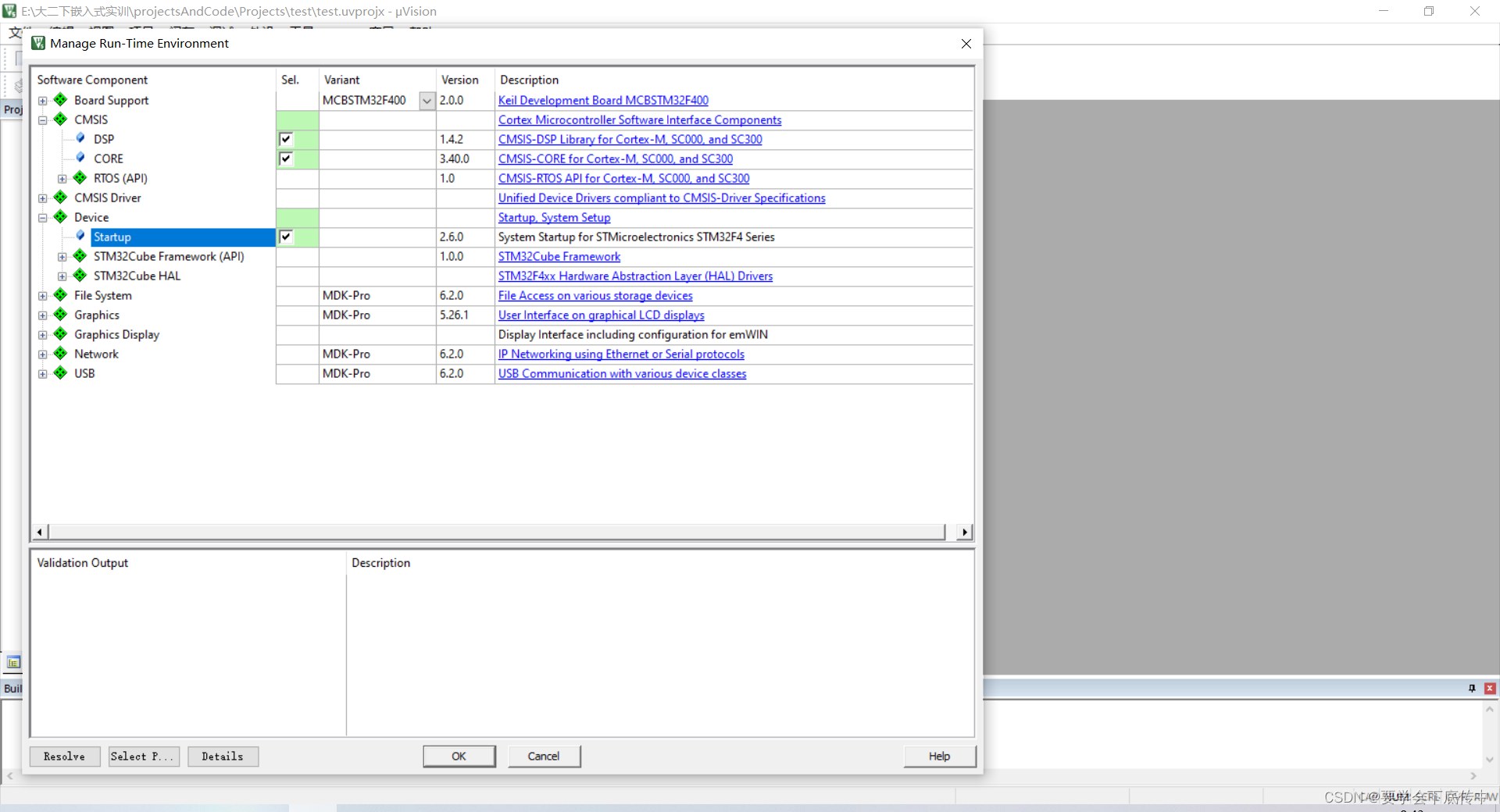This screenshot has width=1500, height=812.
Task: Expand the Graphics tree node
Action: click(x=43, y=315)
